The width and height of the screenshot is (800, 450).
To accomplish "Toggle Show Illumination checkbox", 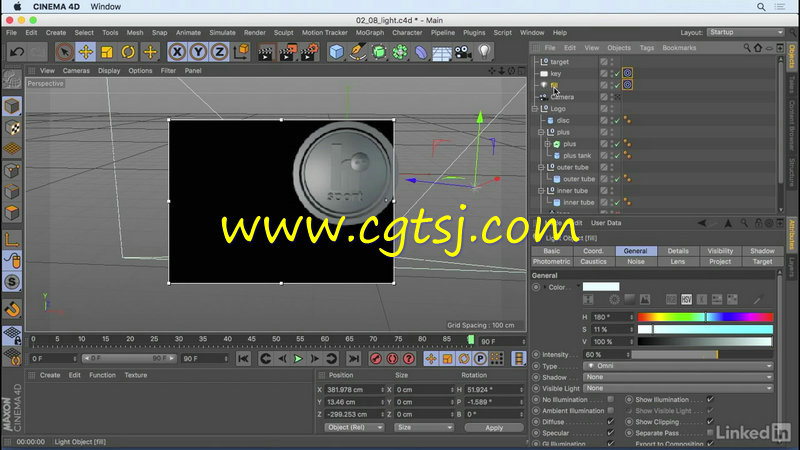I will (x=710, y=399).
